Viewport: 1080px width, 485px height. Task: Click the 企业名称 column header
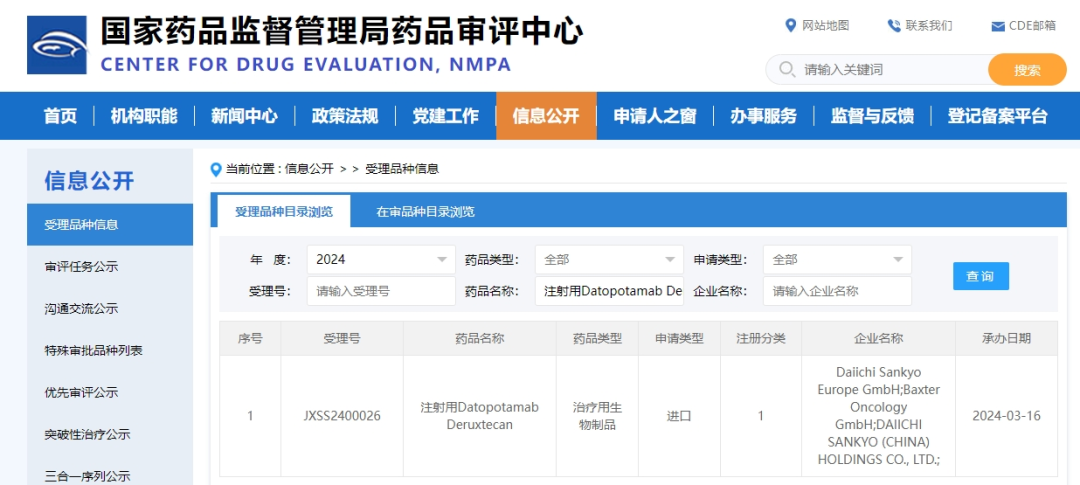pos(878,338)
